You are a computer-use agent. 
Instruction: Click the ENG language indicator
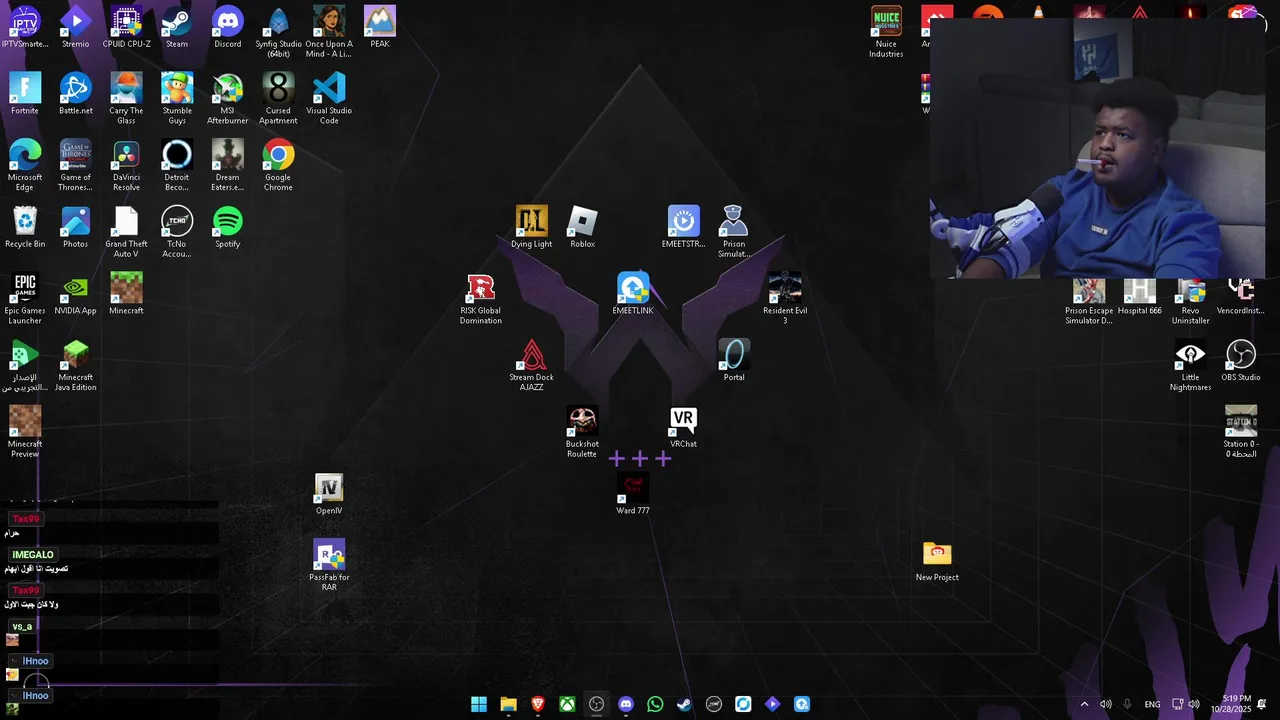tap(1152, 704)
